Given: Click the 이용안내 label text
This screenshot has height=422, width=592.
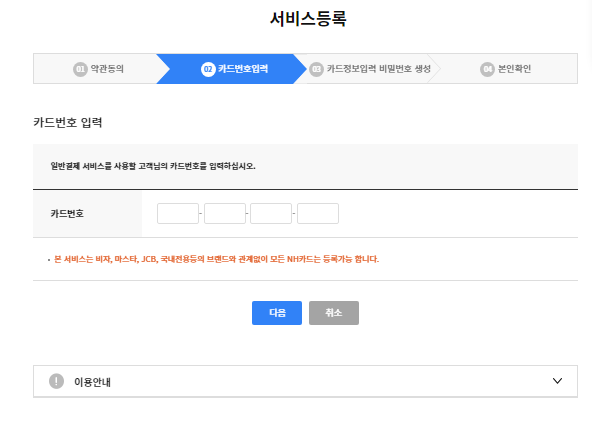Looking at the screenshot, I should pyautogui.click(x=92, y=382).
